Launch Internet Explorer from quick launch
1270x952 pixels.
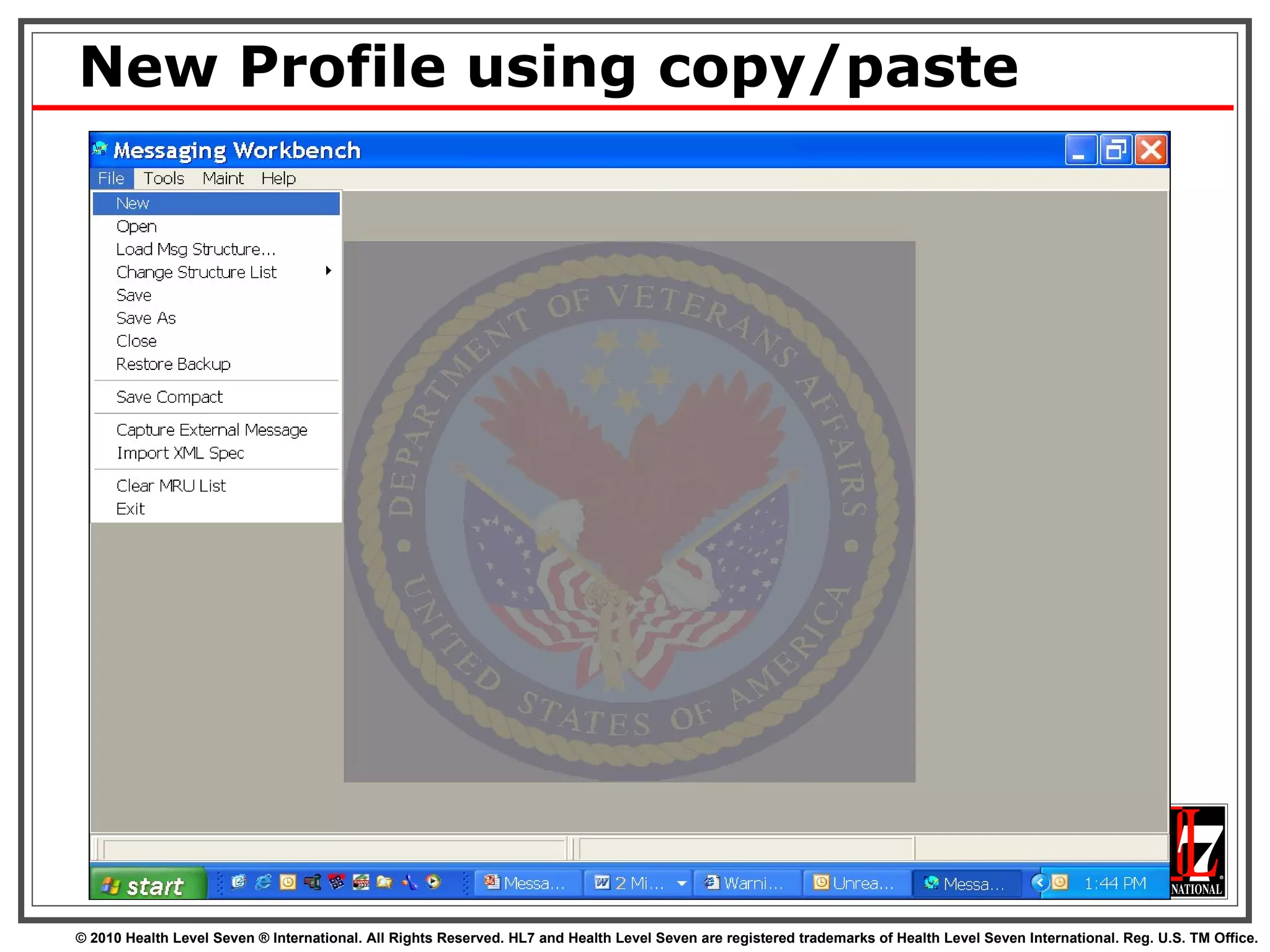coord(264,882)
